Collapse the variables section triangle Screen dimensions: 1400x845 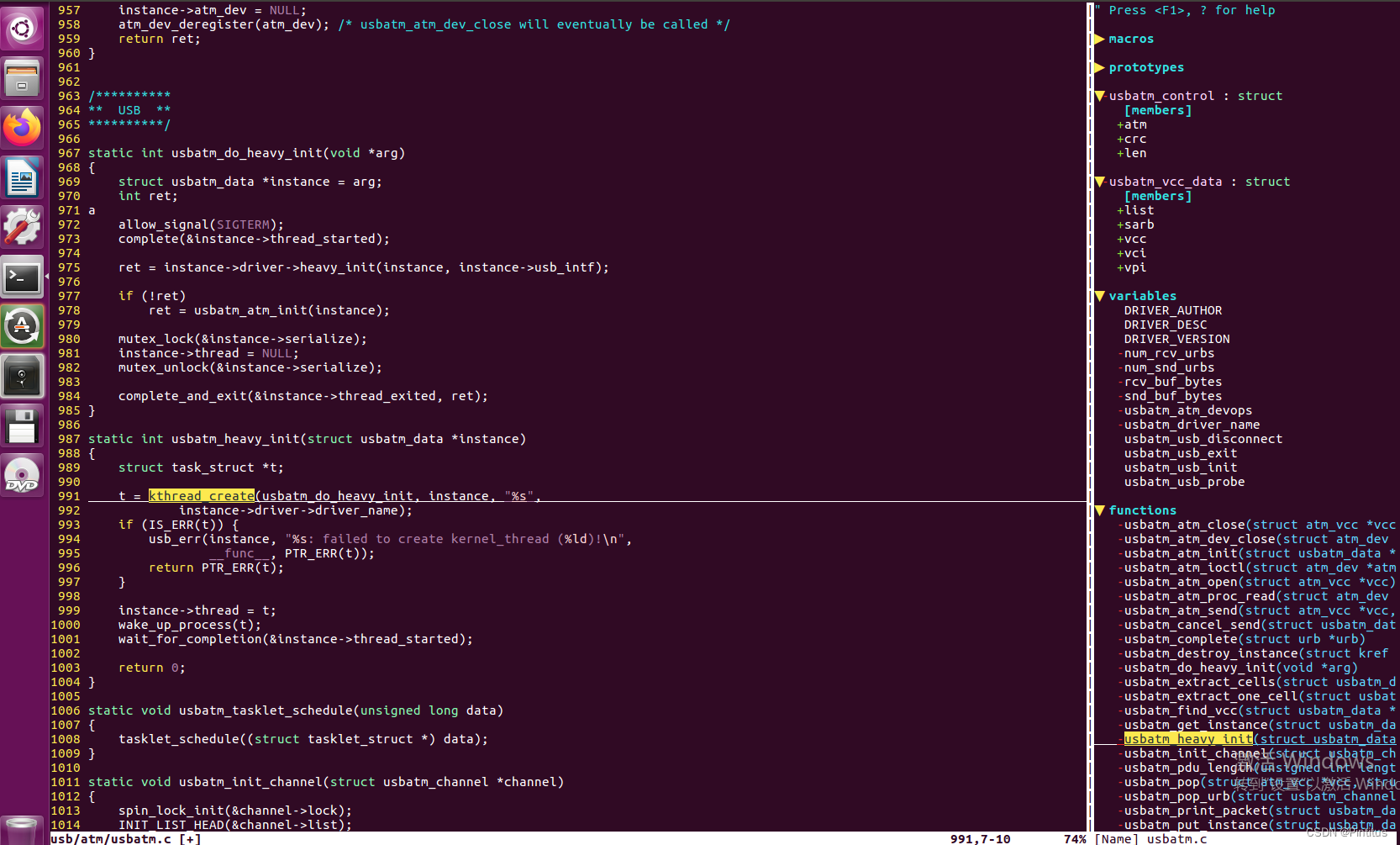(1100, 296)
